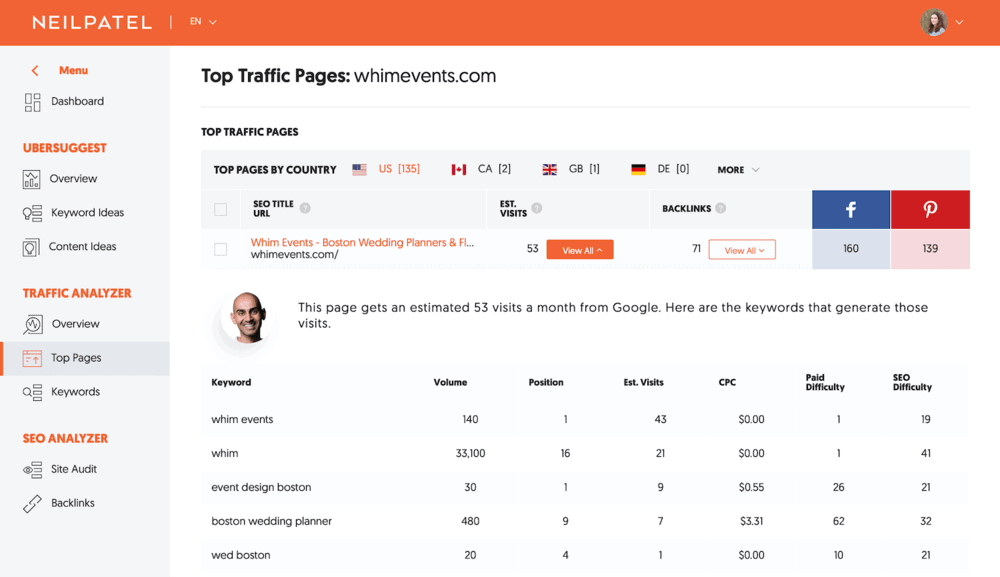Open Site Audit

[x=74, y=469]
